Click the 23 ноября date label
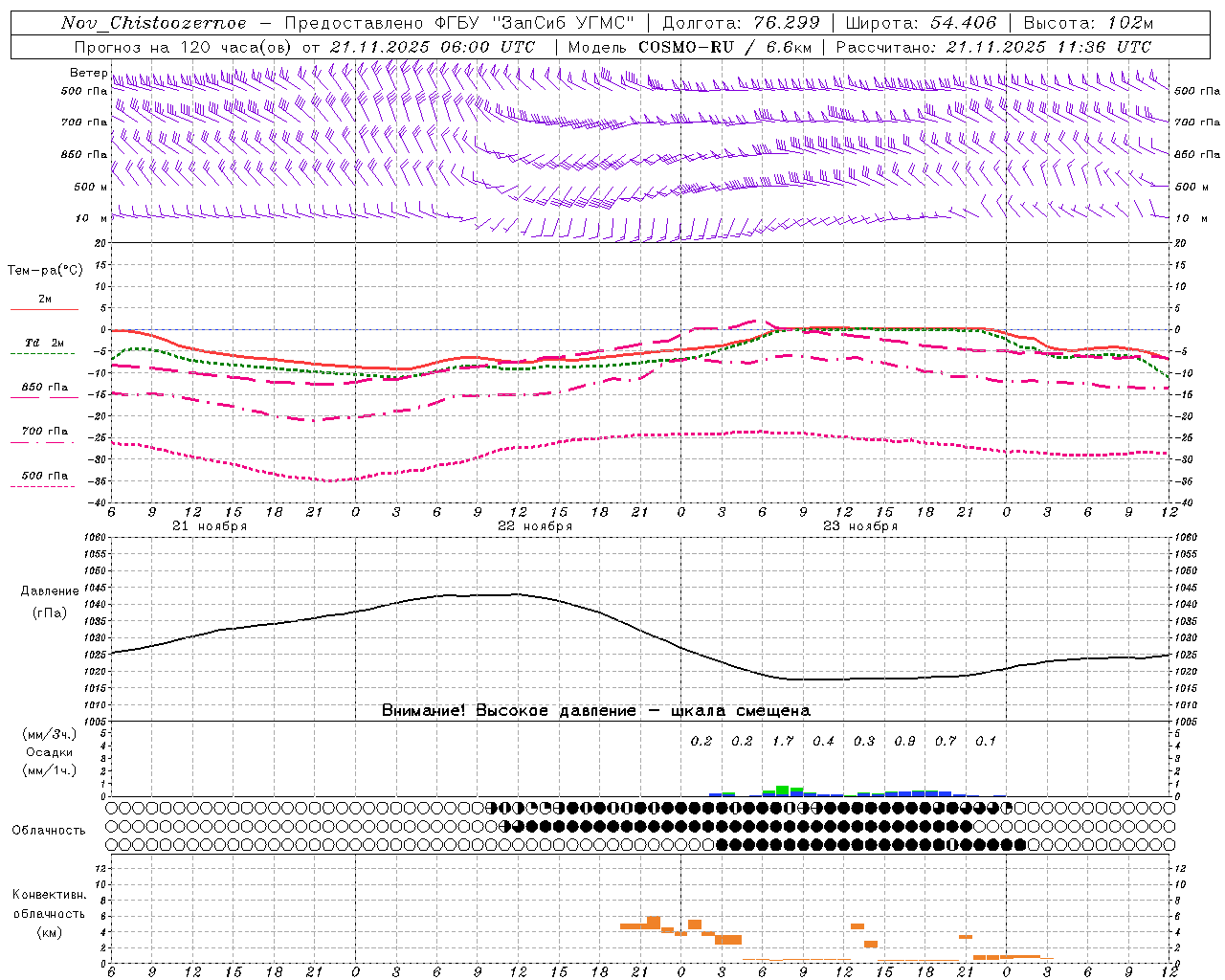Viewport: 1225px width, 980px height. tap(860, 526)
